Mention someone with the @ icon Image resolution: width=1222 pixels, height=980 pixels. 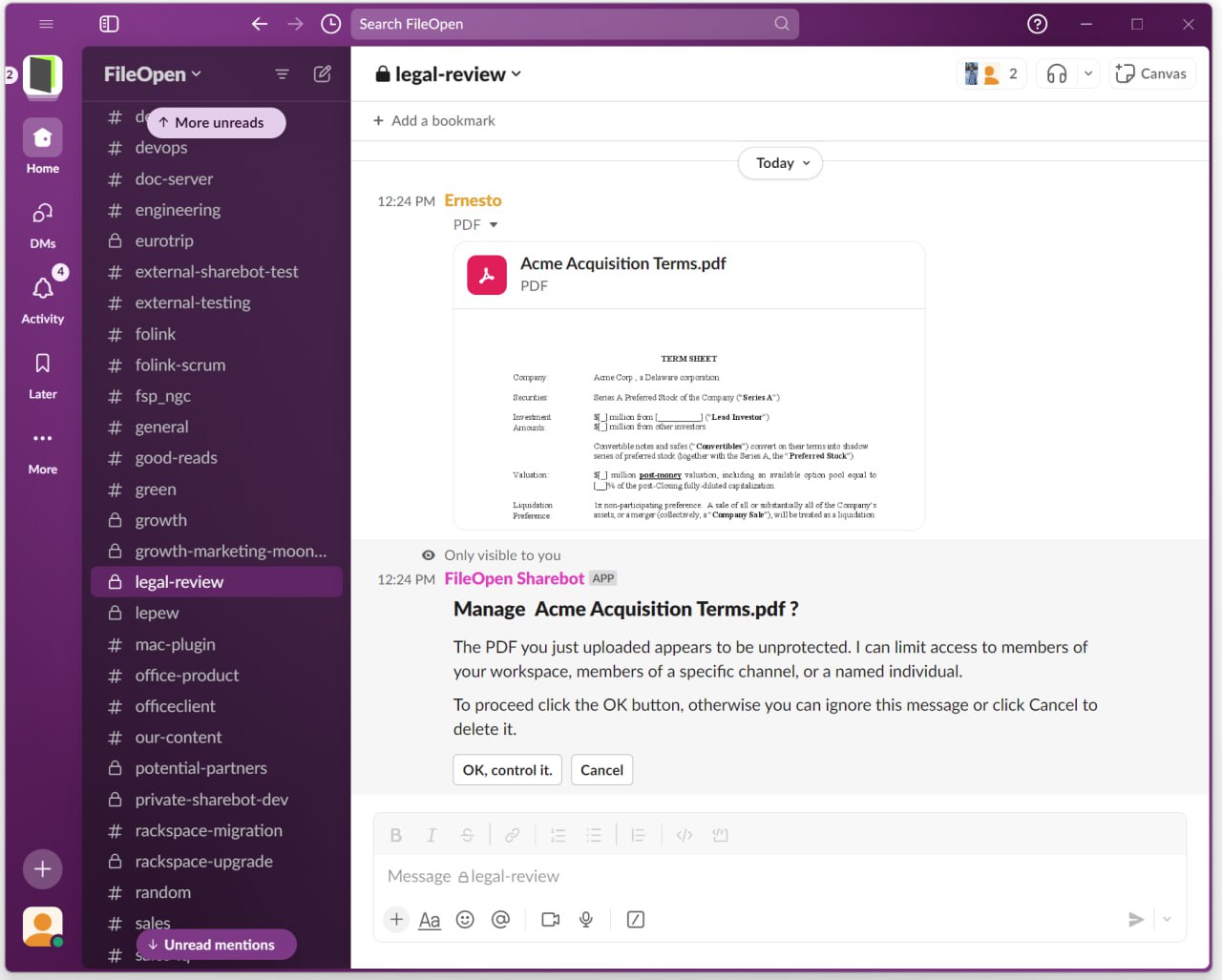[500, 919]
